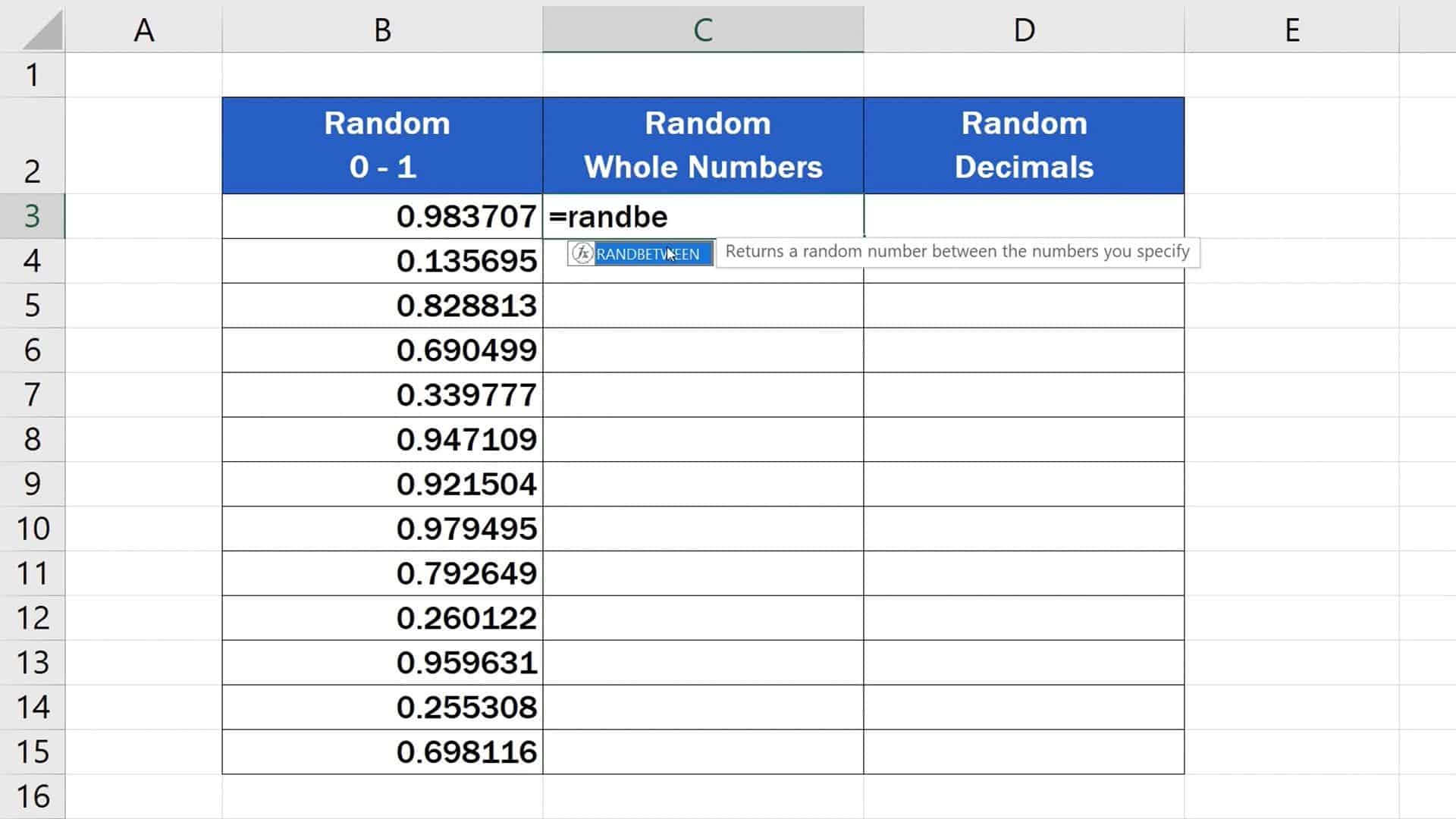Click the 'Random 0 - 1' header cell

pos(382,146)
